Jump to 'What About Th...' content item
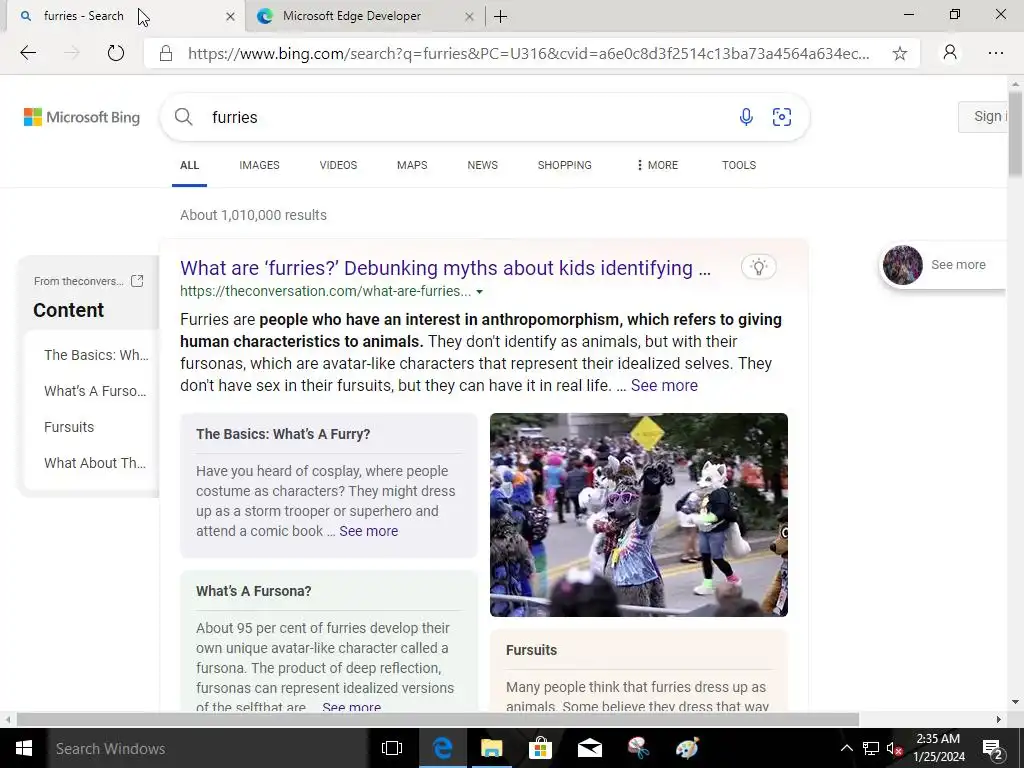The width and height of the screenshot is (1024, 768). (x=95, y=463)
